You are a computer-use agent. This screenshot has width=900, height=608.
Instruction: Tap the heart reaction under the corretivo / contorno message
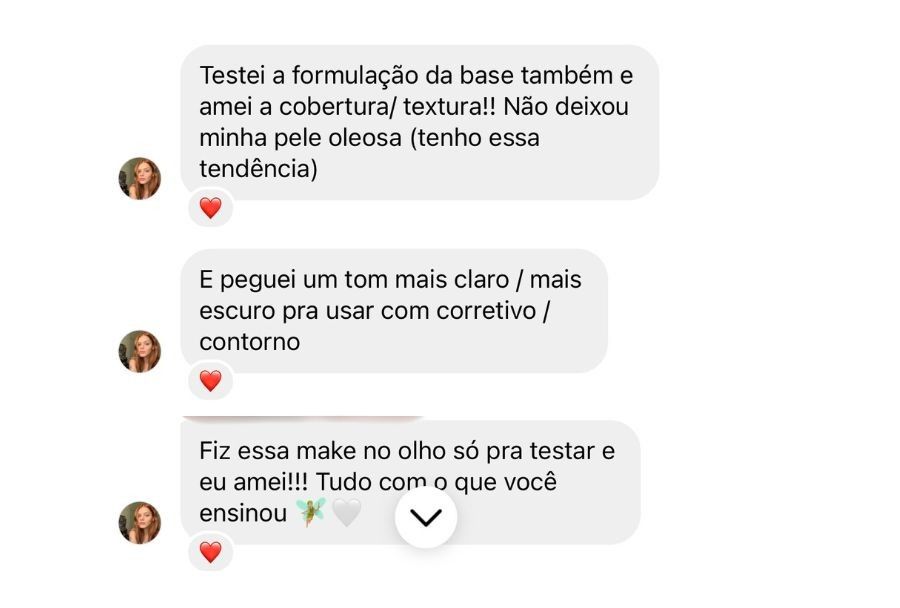pyautogui.click(x=210, y=380)
